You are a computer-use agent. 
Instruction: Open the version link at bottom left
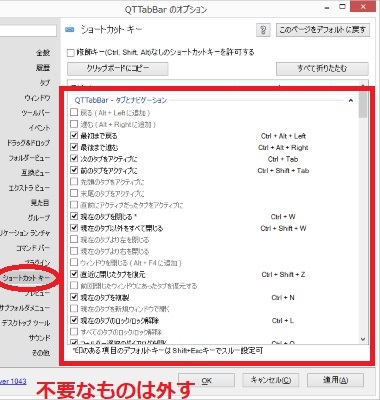click(x=13, y=381)
